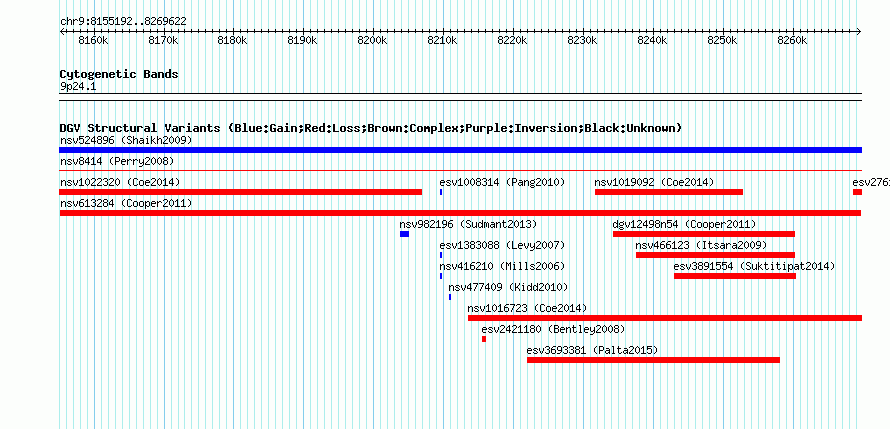Screen dimensions: 890x429
Task: Click the 8230k ruler tick label
Action: [x=582, y=41]
